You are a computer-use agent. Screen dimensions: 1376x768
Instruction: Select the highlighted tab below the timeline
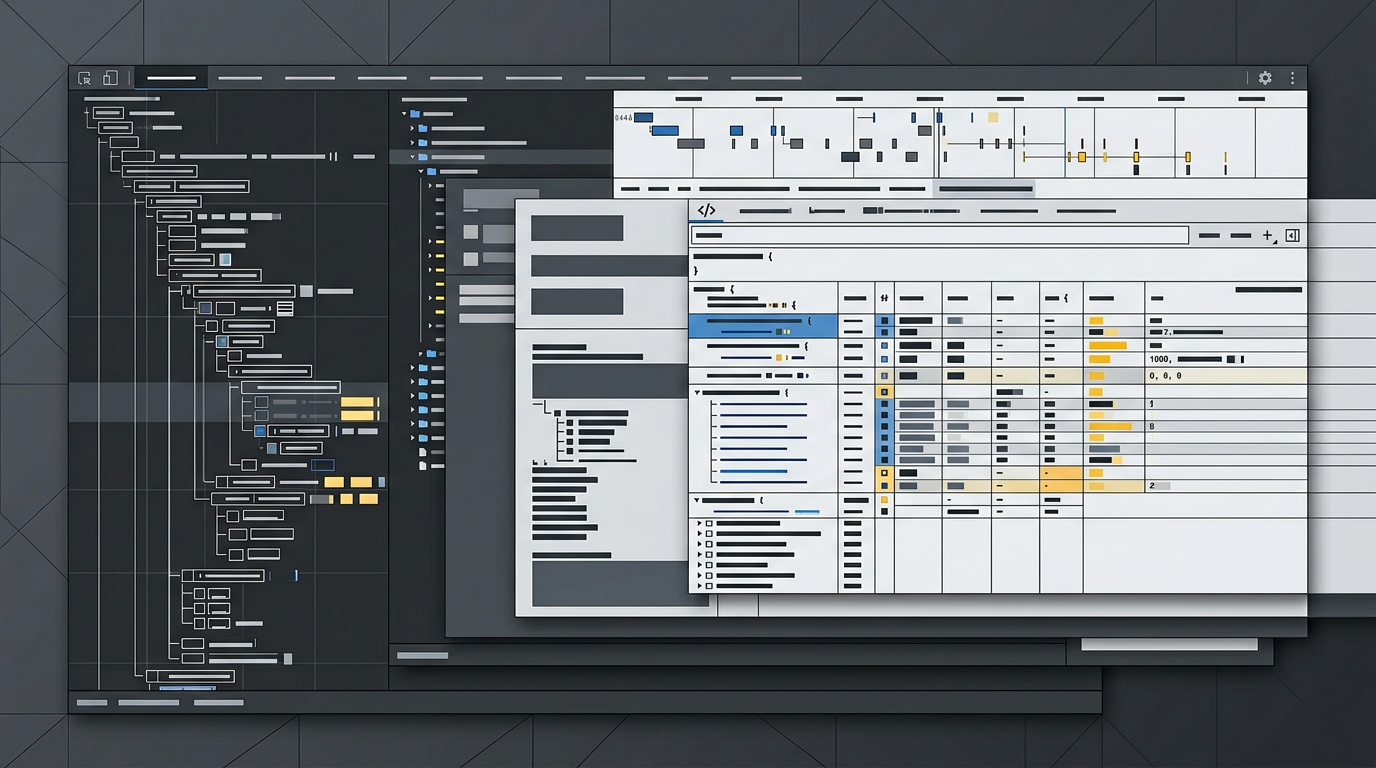985,188
